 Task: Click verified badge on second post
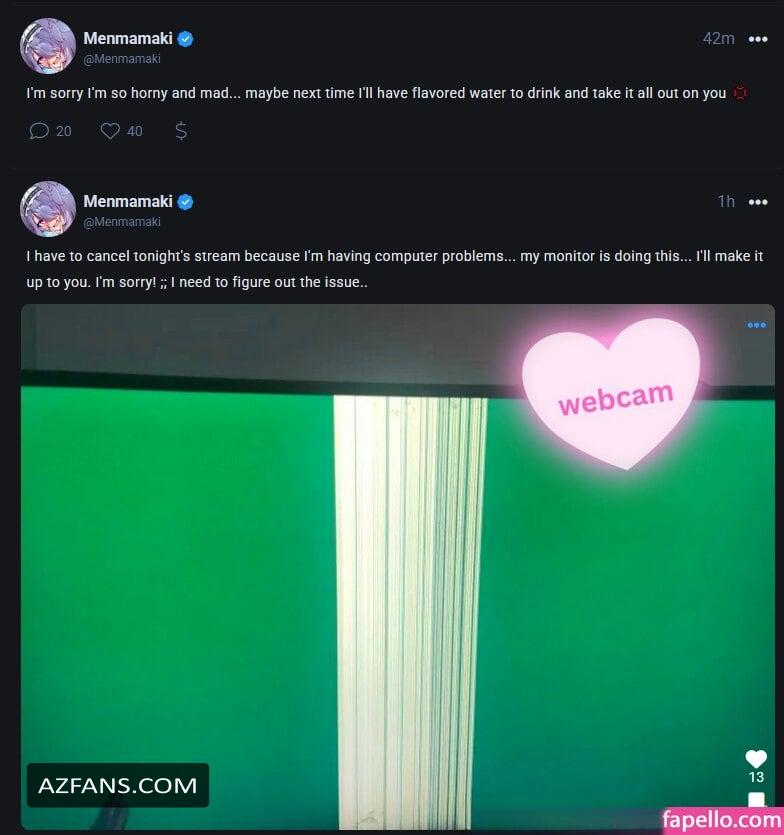[185, 202]
